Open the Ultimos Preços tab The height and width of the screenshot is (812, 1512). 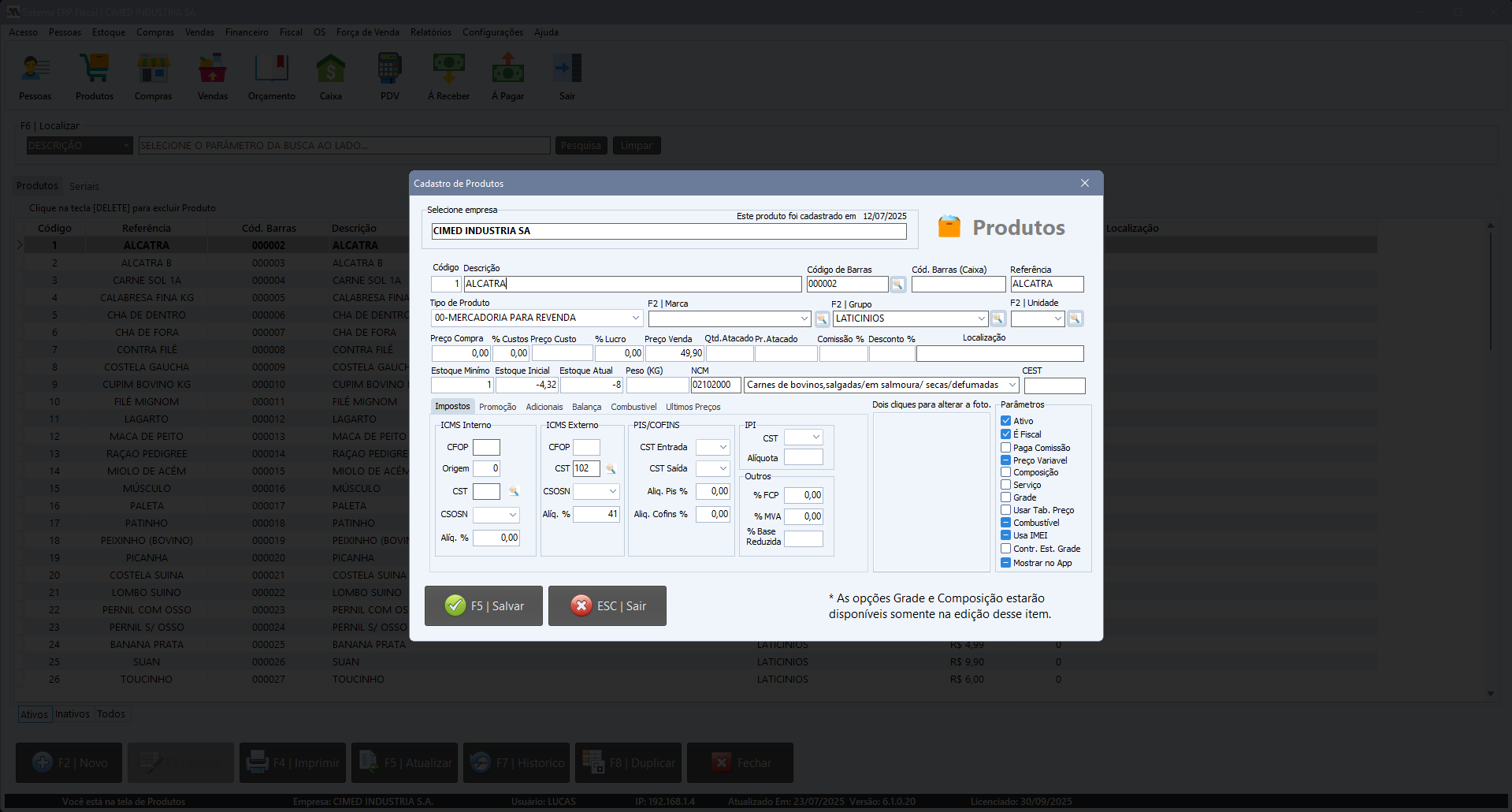[693, 407]
